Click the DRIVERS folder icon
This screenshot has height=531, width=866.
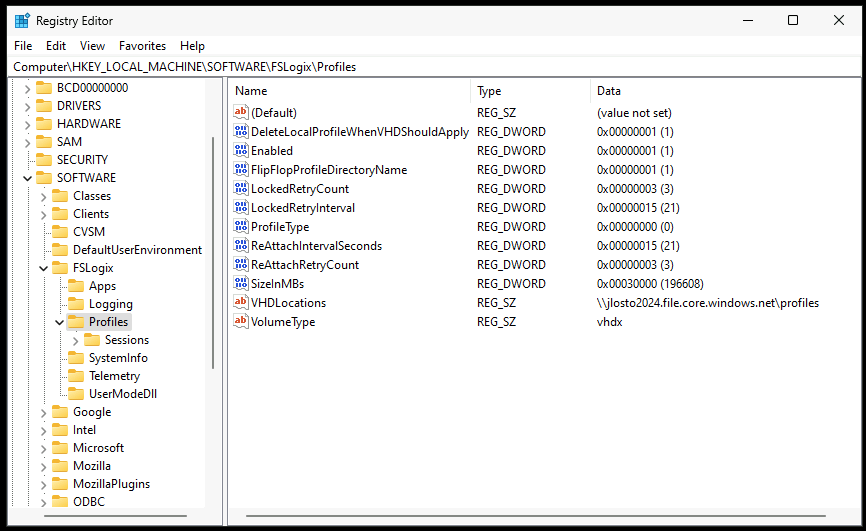point(44,106)
